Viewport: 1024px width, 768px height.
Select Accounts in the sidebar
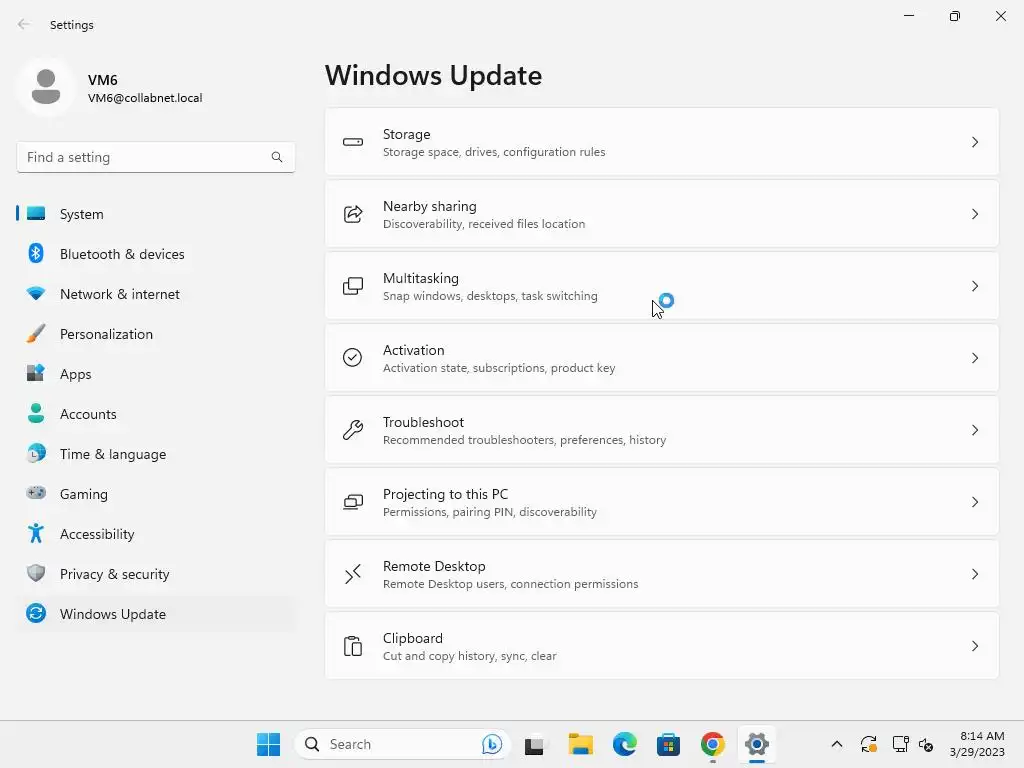click(155, 413)
